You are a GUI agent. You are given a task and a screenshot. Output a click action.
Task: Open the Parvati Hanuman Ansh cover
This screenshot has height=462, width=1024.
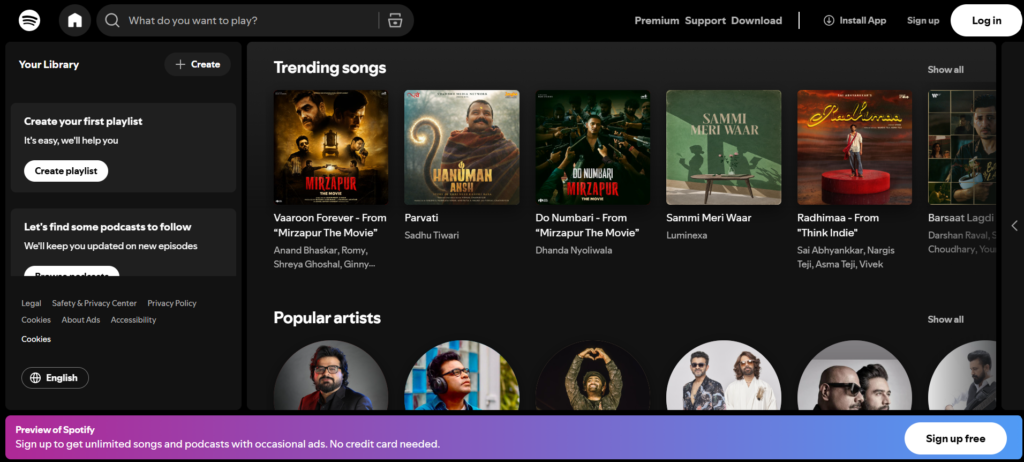pos(462,147)
